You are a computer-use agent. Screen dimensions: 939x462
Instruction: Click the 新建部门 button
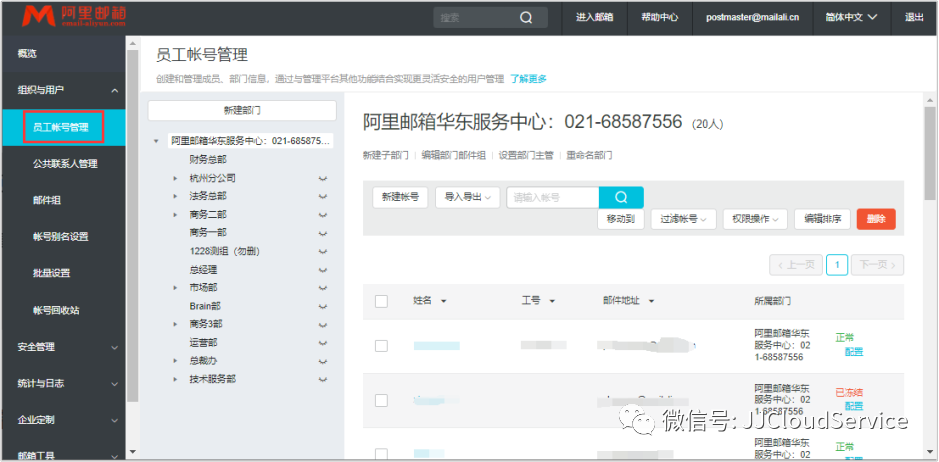pos(242,110)
